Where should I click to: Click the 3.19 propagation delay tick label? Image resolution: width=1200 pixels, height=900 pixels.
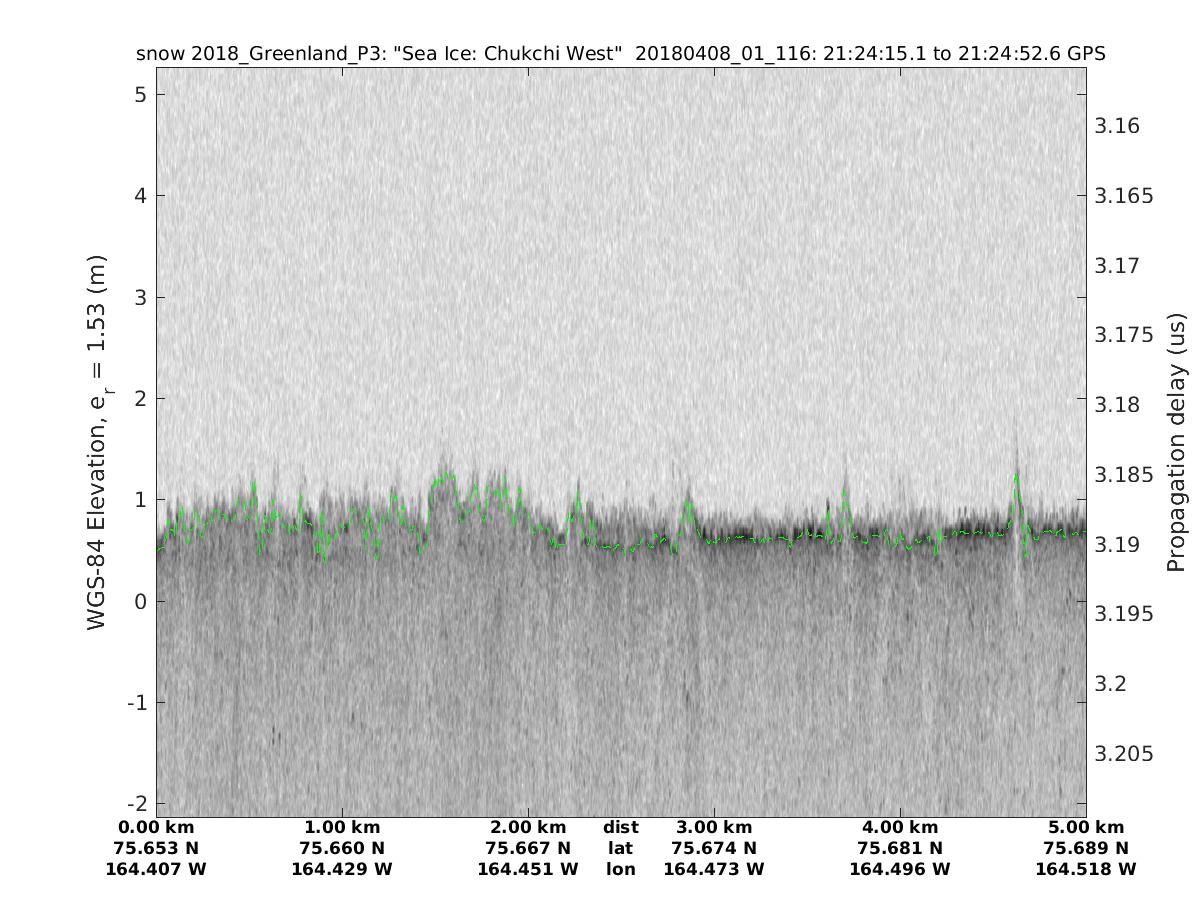(1118, 544)
